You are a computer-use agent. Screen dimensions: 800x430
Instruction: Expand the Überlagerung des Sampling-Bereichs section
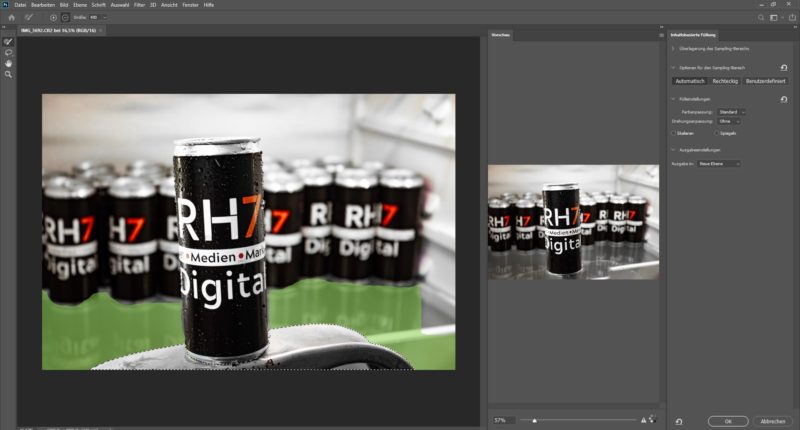click(673, 48)
